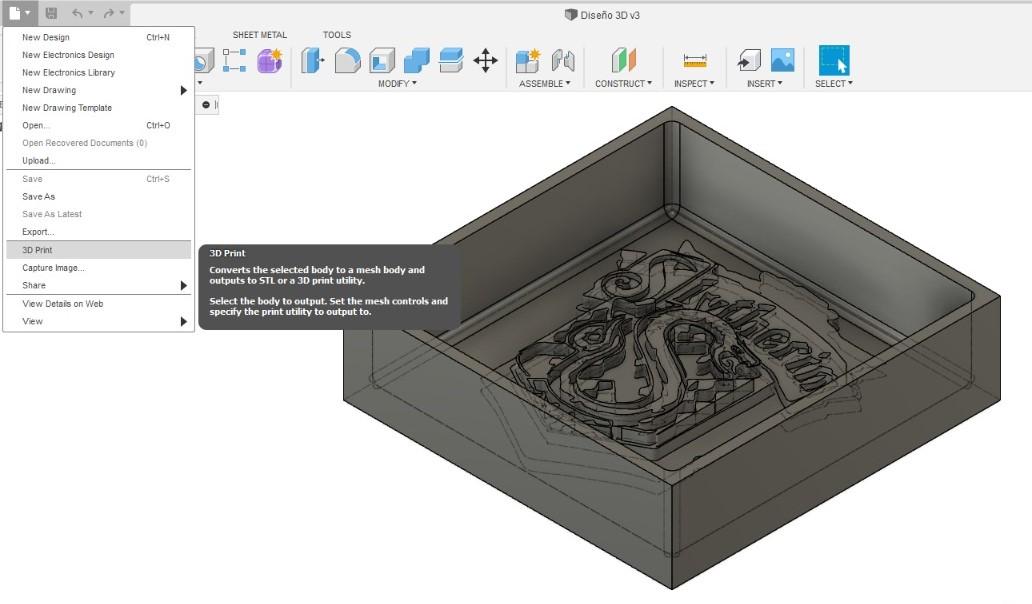Expand the CONSTRUCT dropdown
This screenshot has height=604, width=1032.
click(x=623, y=84)
